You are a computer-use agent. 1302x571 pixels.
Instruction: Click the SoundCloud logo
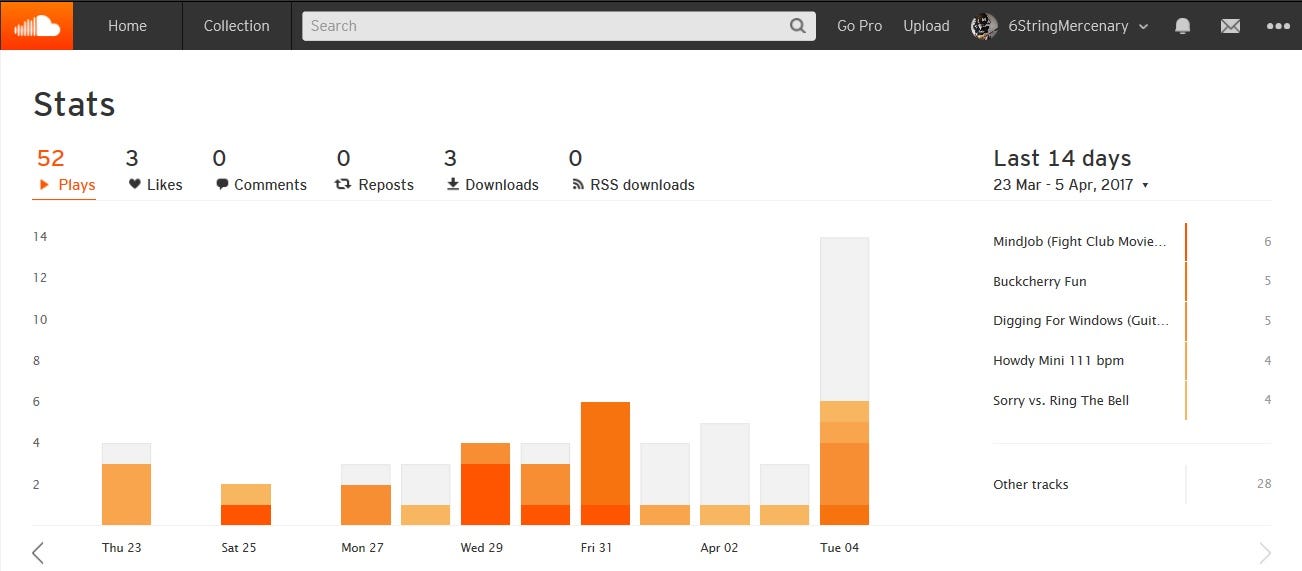[37, 26]
